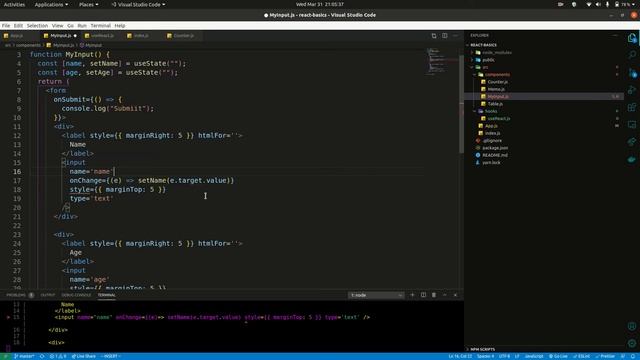The width and height of the screenshot is (640, 360).
Task: Click notifications bell in status bar
Action: [x=633, y=356]
